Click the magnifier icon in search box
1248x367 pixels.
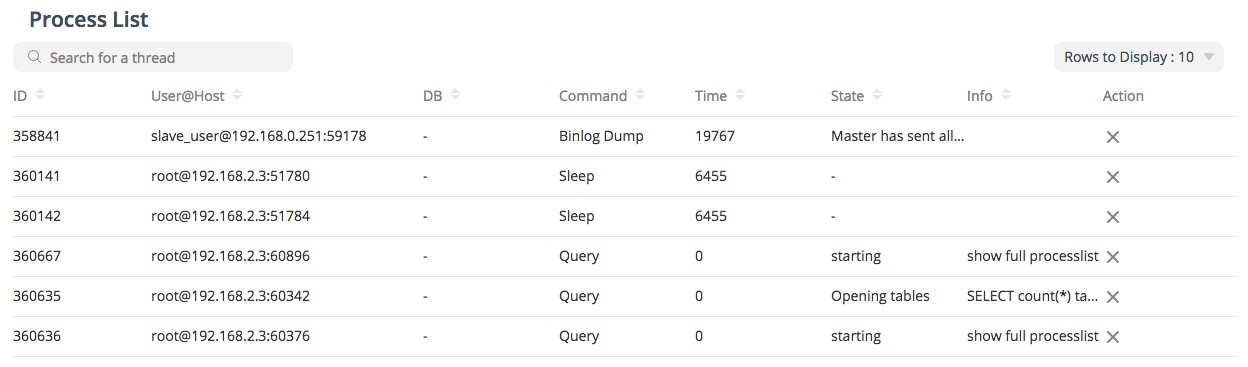click(x=35, y=57)
